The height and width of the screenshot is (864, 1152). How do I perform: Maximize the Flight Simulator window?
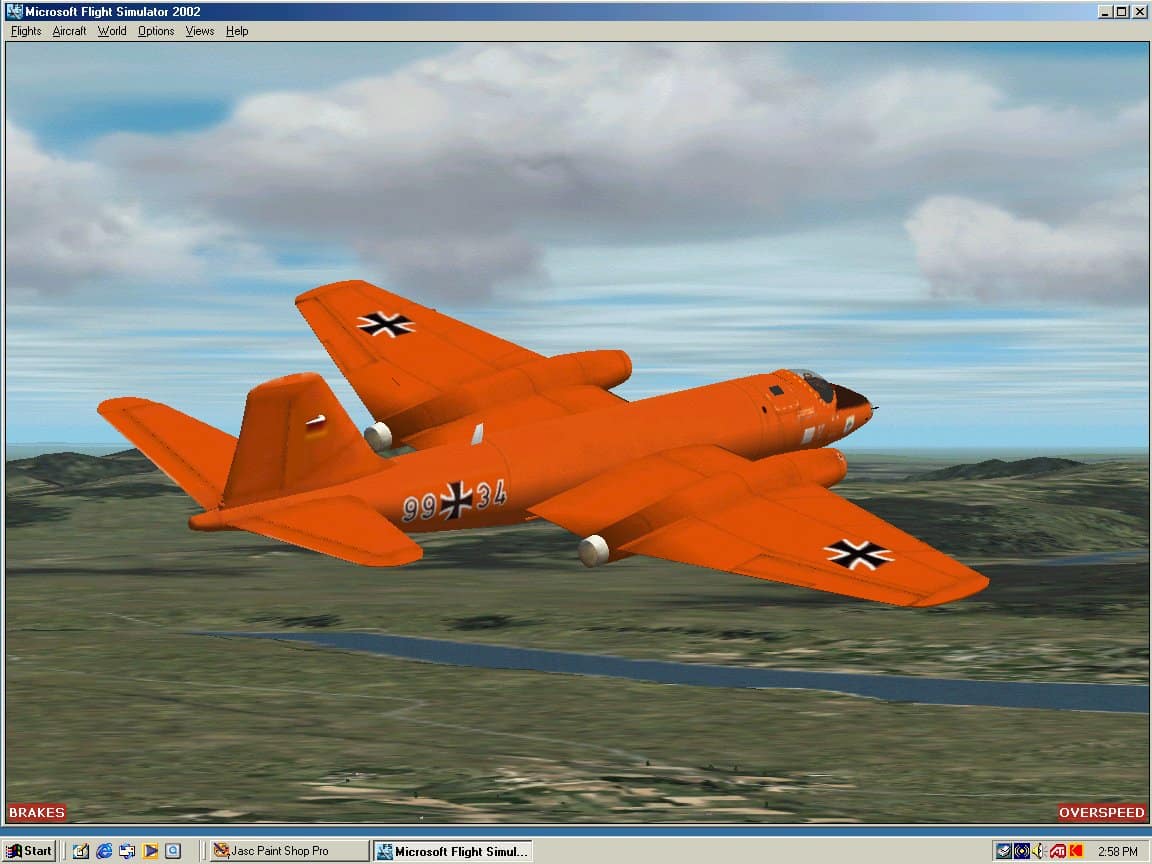(x=1122, y=12)
